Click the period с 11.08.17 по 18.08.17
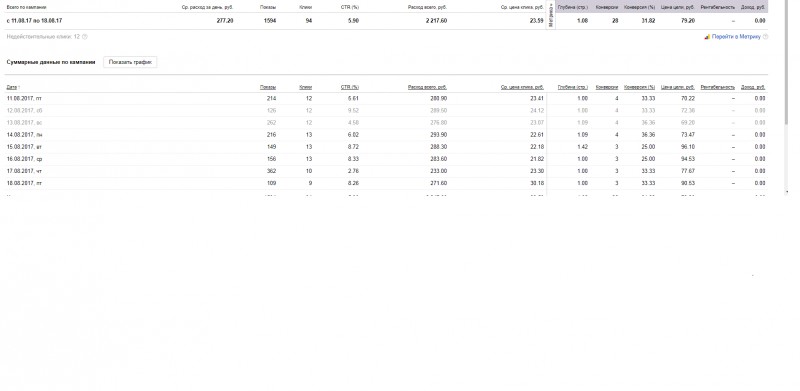800x391 pixels. 34,21
